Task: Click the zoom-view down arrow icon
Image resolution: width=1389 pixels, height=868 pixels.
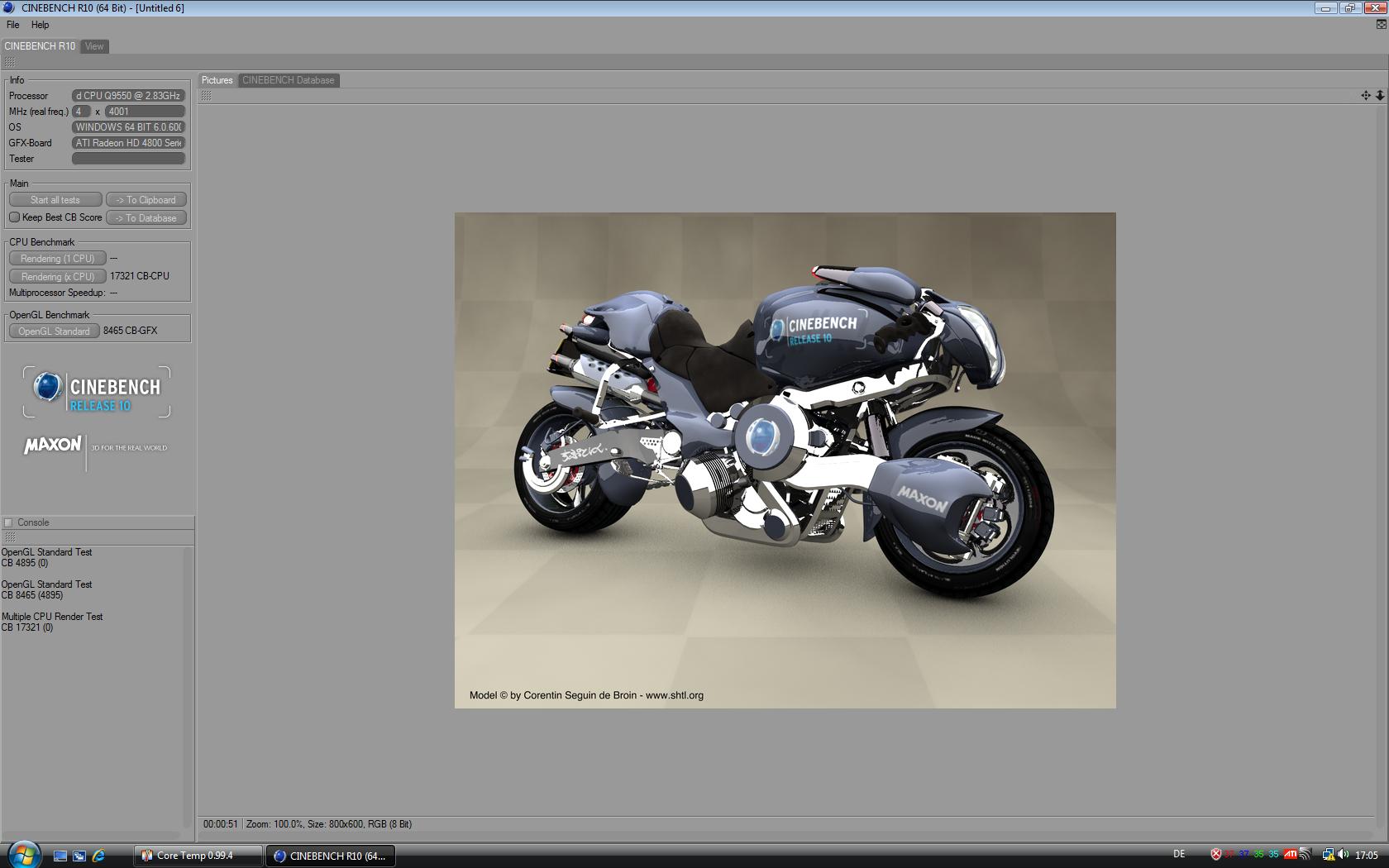Action: [1379, 96]
